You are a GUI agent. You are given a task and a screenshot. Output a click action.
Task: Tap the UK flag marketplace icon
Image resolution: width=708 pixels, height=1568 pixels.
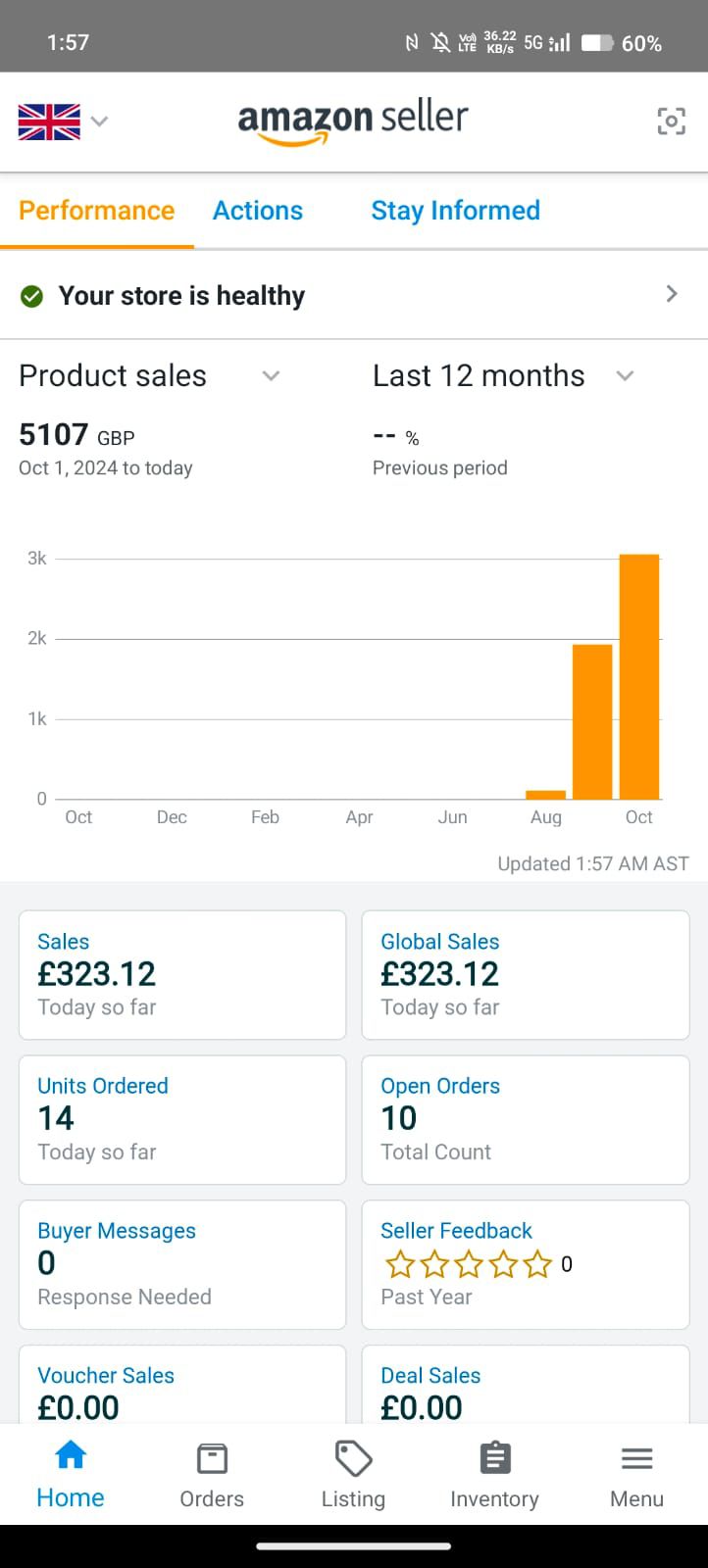point(49,122)
